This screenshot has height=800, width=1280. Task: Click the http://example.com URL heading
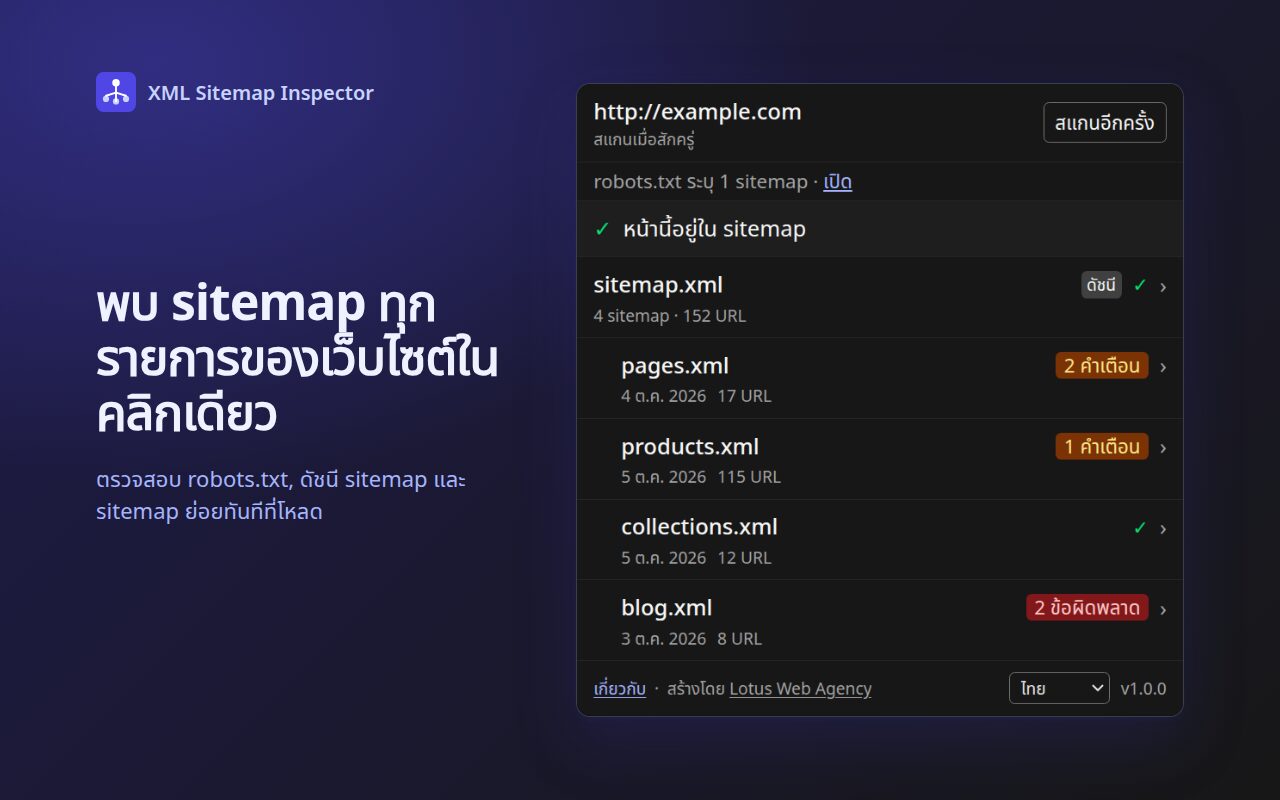698,112
